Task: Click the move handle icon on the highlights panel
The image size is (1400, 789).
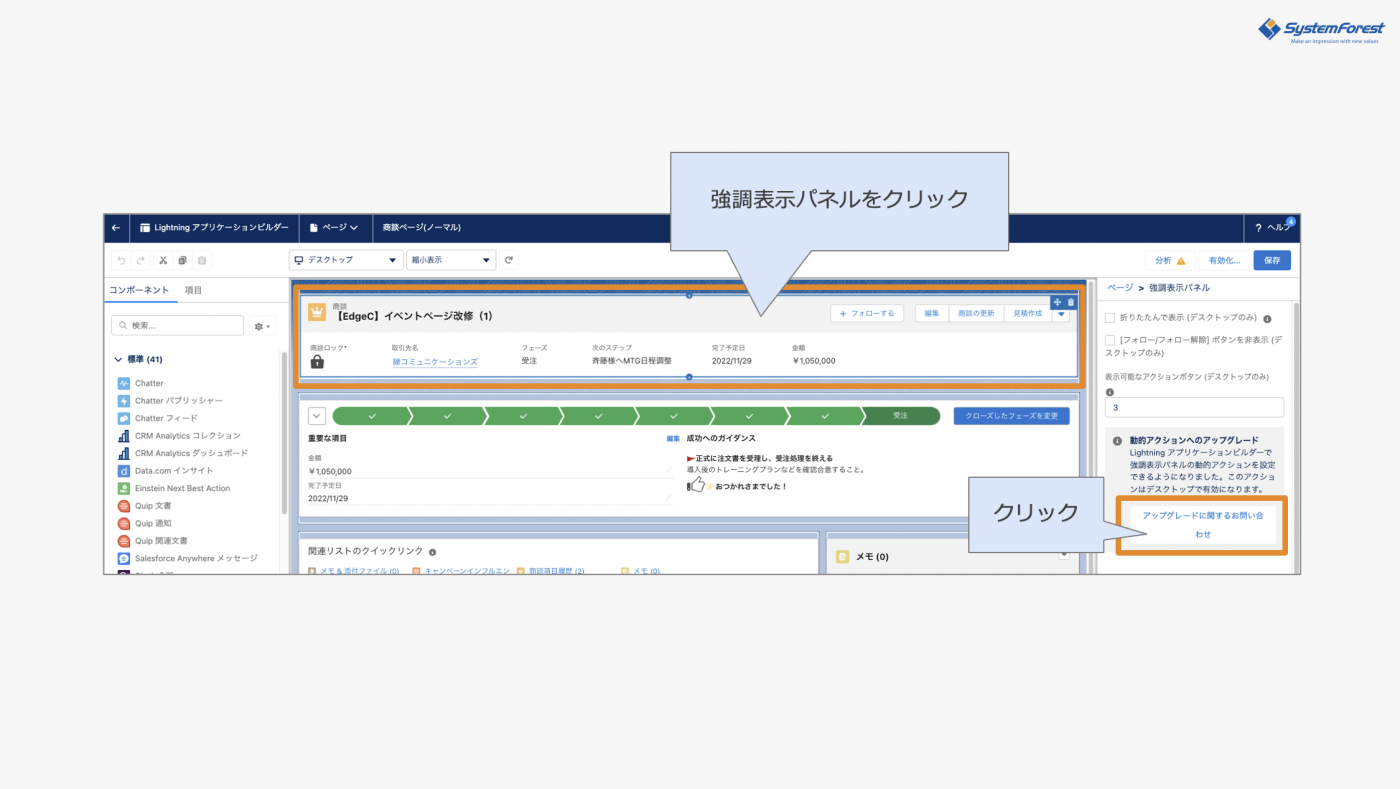Action: point(1058,302)
